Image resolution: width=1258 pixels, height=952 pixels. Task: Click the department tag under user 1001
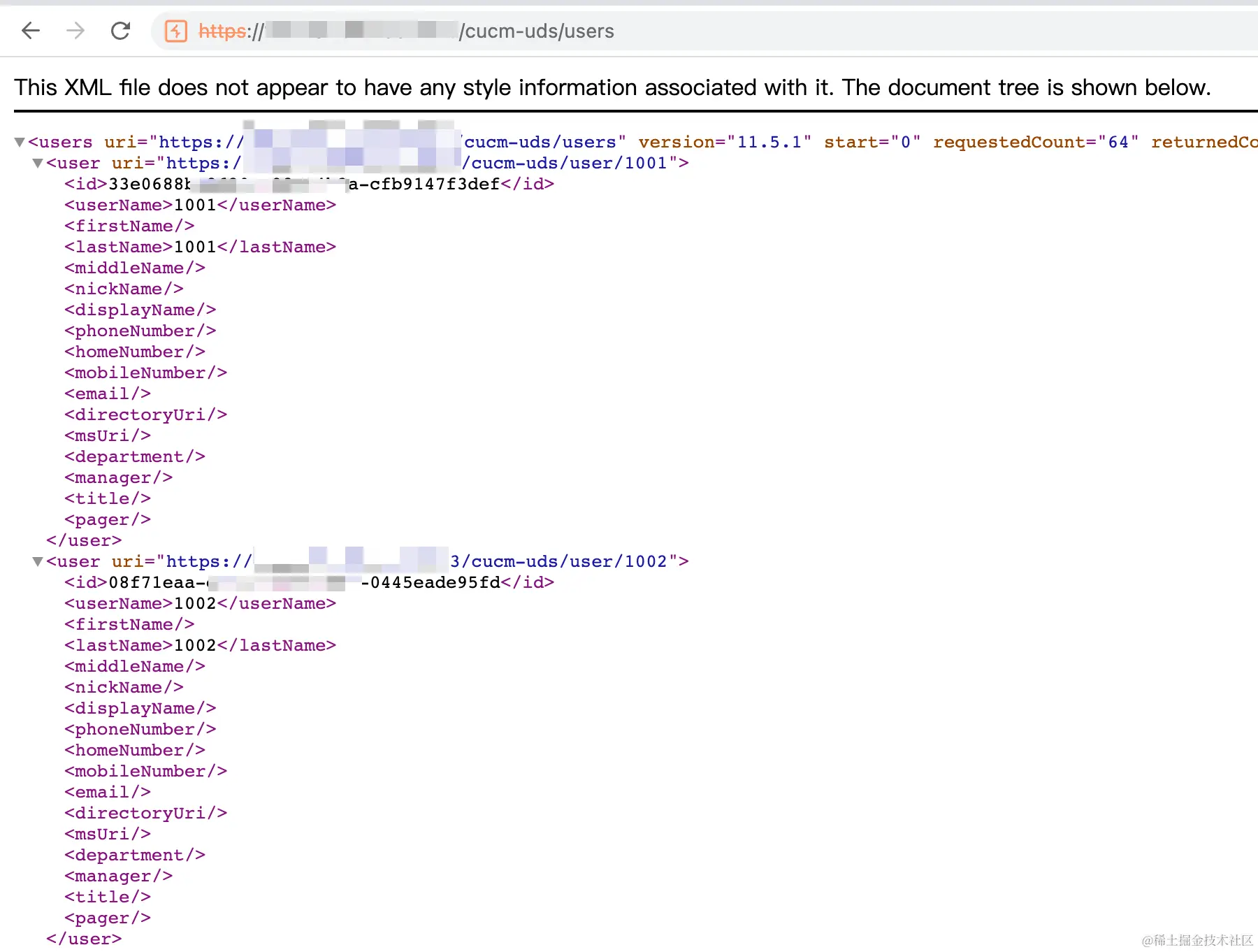pyautogui.click(x=135, y=457)
